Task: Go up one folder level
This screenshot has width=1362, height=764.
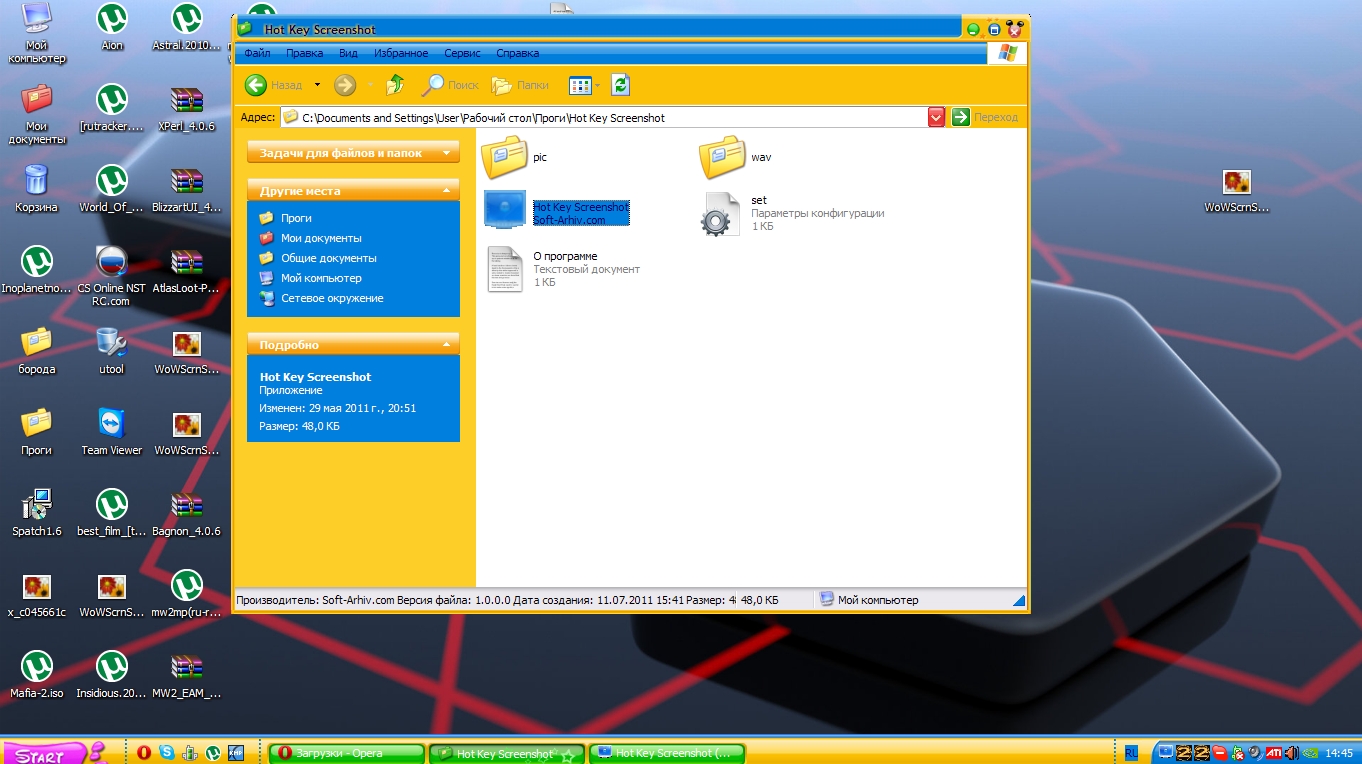Action: tap(395, 85)
